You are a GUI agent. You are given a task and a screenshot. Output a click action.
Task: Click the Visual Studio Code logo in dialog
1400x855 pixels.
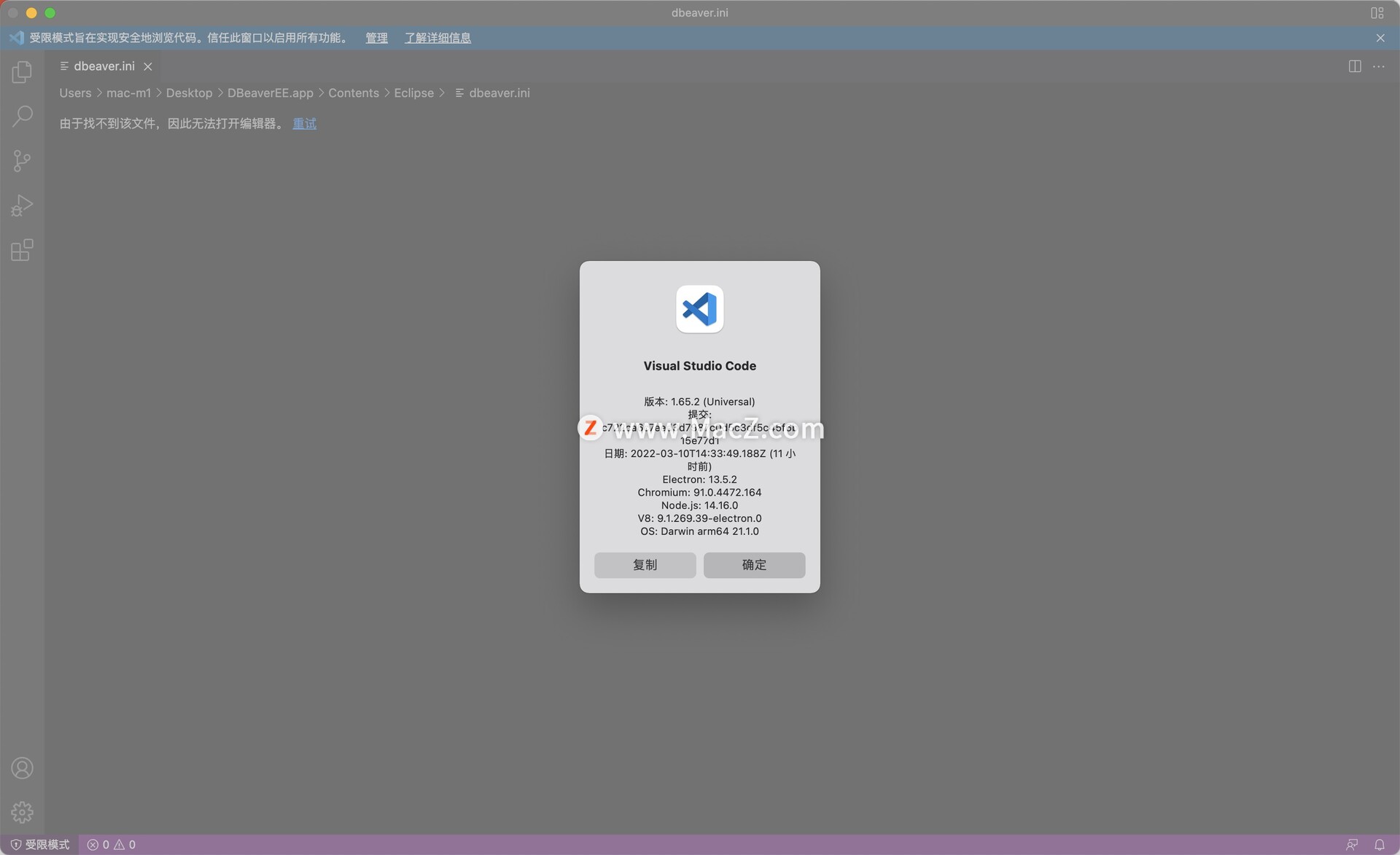[699, 309]
